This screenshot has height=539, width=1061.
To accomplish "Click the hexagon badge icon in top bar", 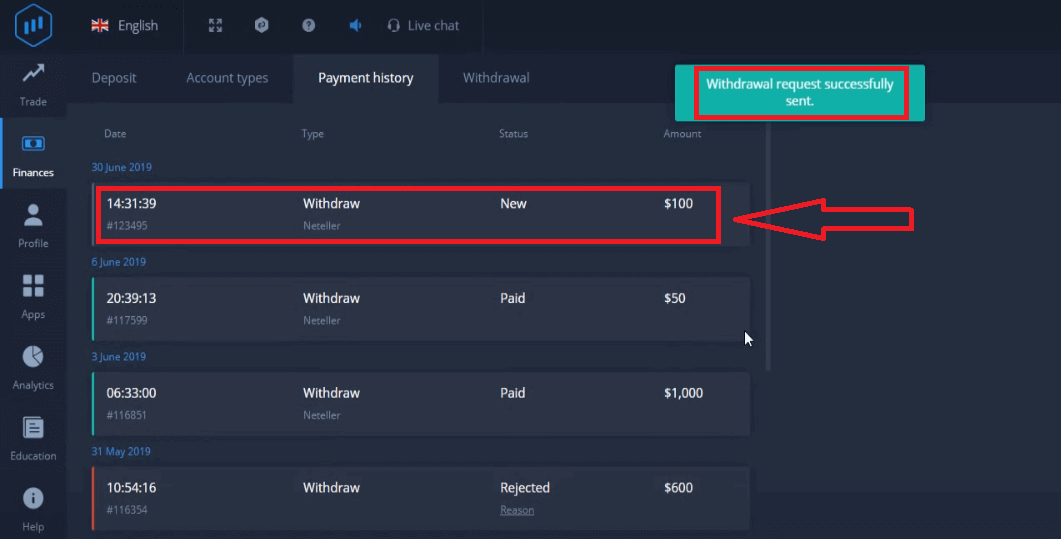I will 262,26.
